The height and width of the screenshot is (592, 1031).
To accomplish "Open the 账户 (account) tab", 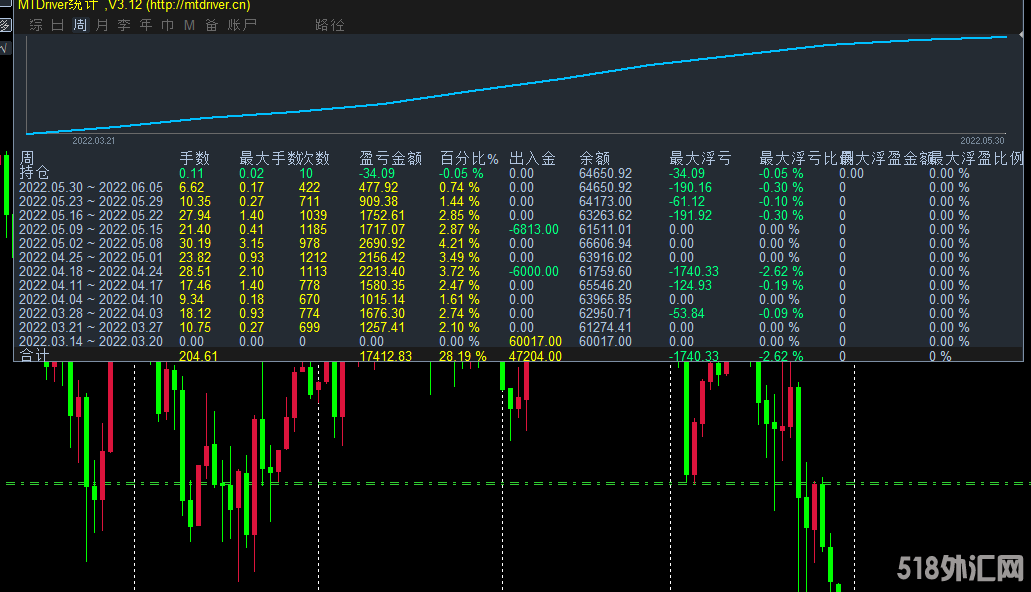I will [242, 25].
